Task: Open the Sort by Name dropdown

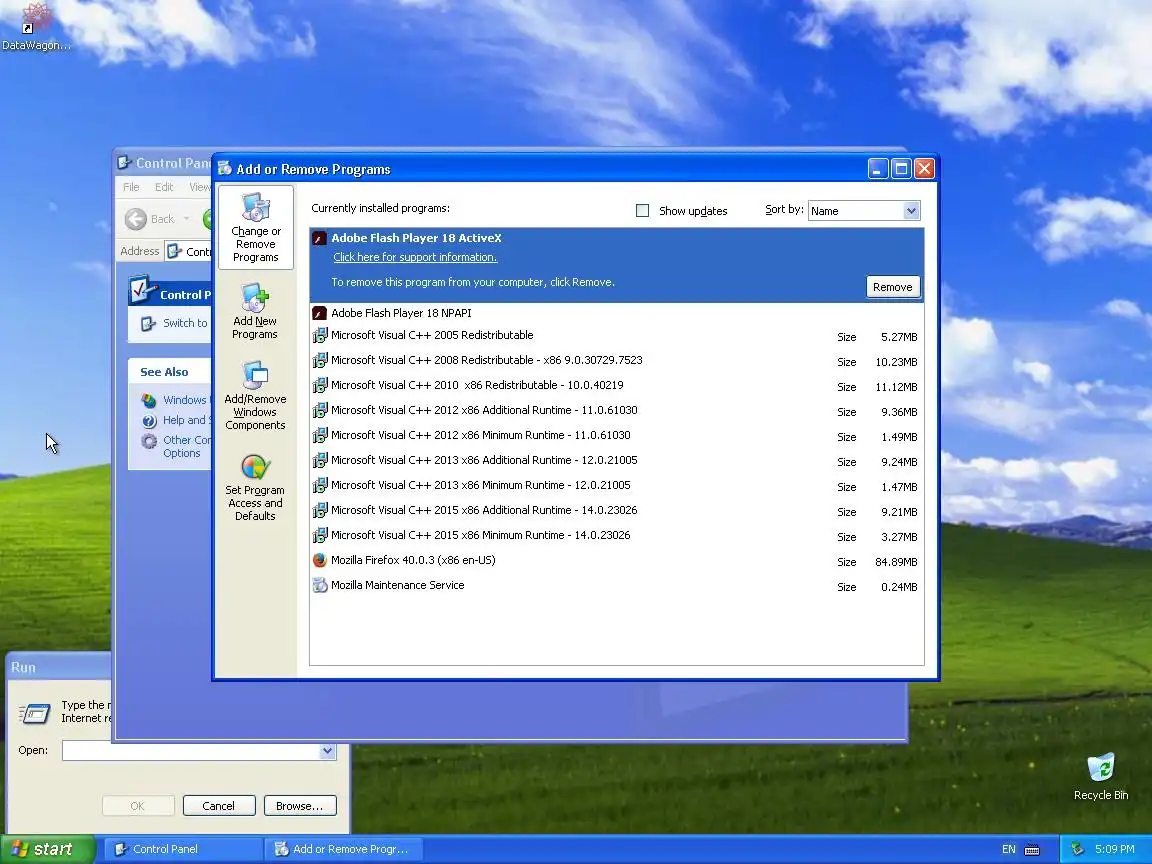Action: click(911, 211)
